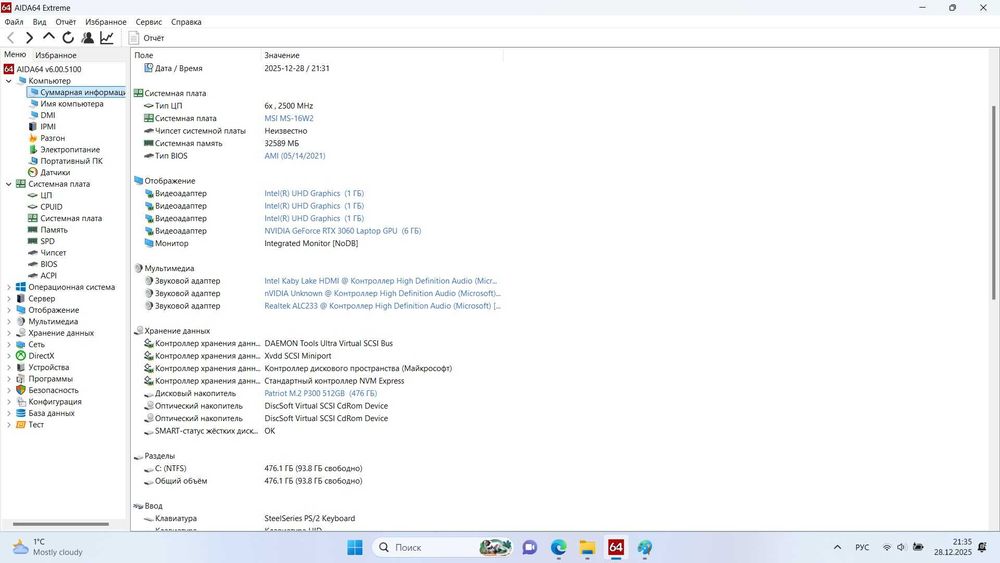This screenshot has height=563, width=1000.
Task: Expand the Сервер node
Action: [9, 299]
